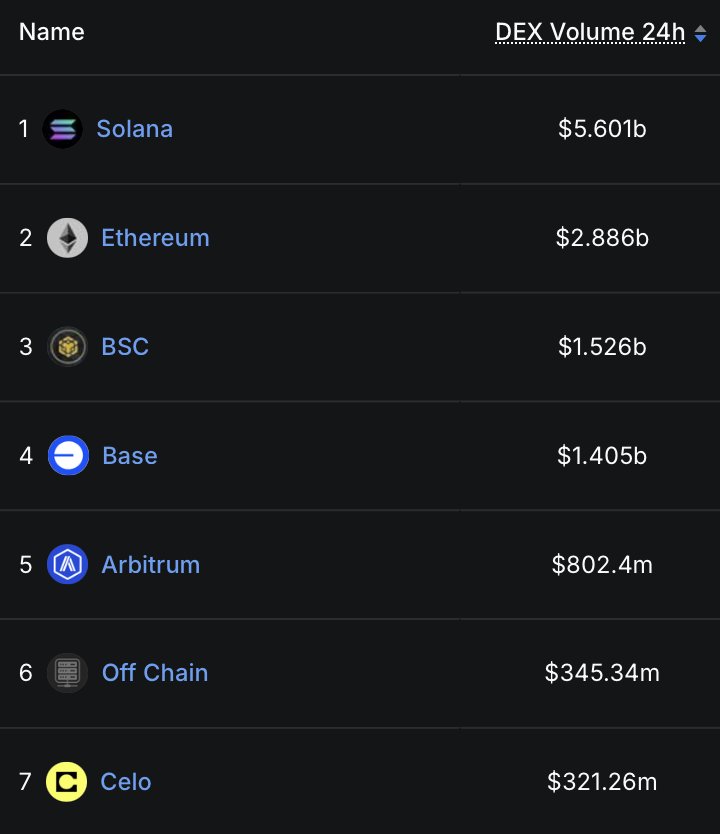Click Celo's $321.26m volume value

[602, 782]
